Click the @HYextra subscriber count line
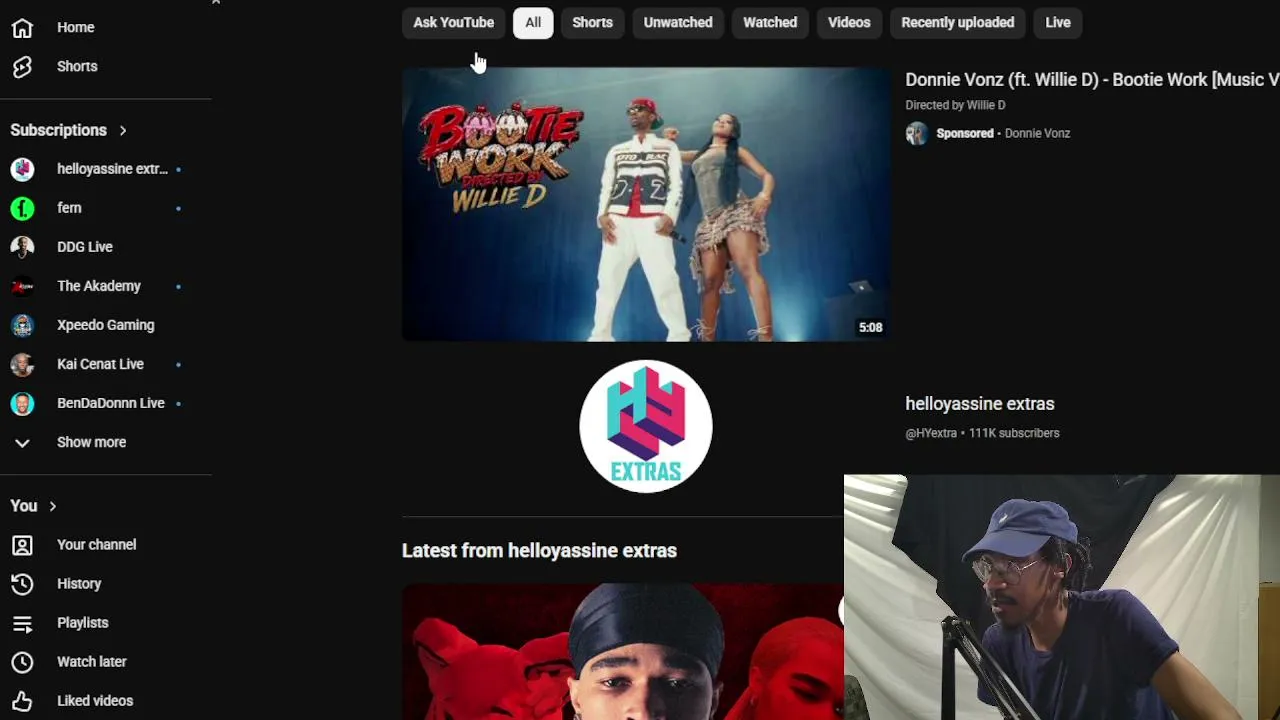 click(x=982, y=433)
